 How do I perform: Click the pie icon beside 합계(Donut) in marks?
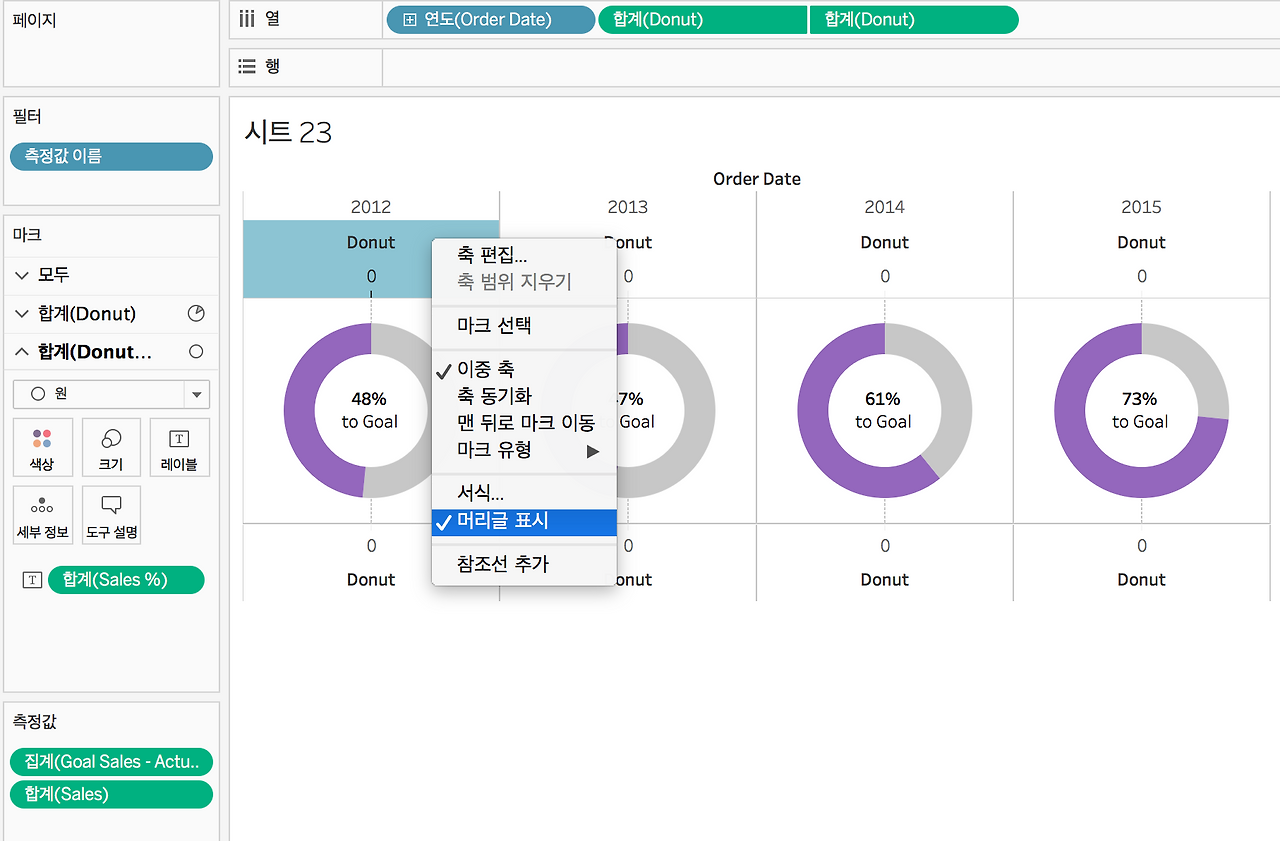coord(196,314)
